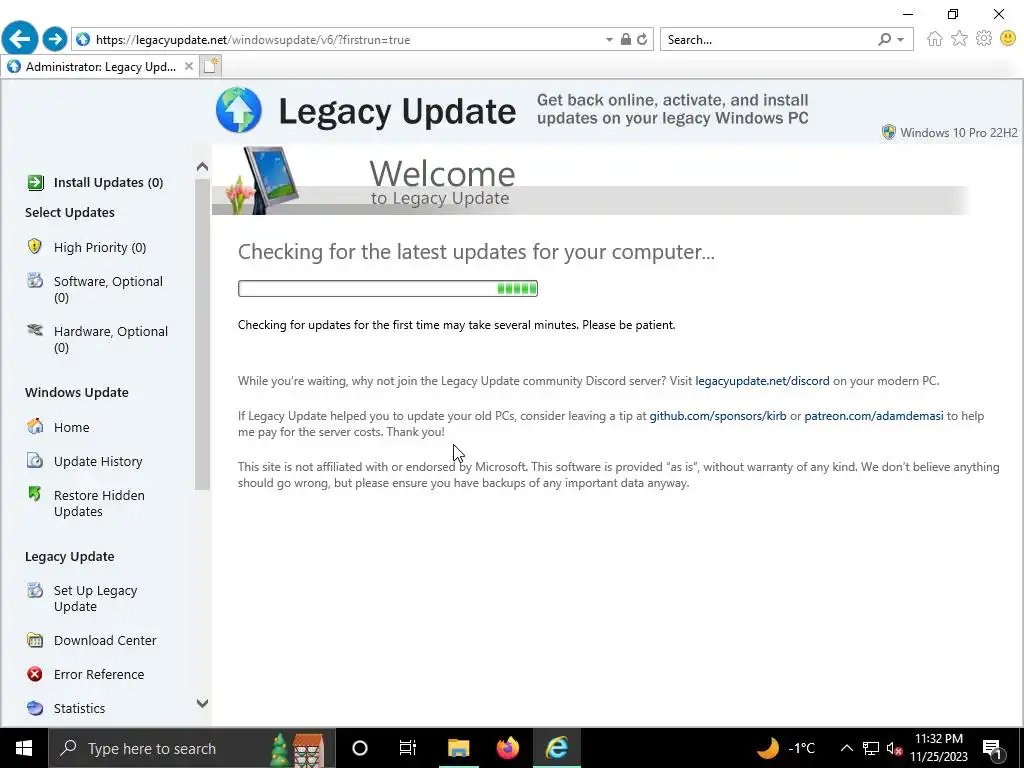Click the Statistics icon
The height and width of the screenshot is (768, 1024).
click(x=35, y=708)
